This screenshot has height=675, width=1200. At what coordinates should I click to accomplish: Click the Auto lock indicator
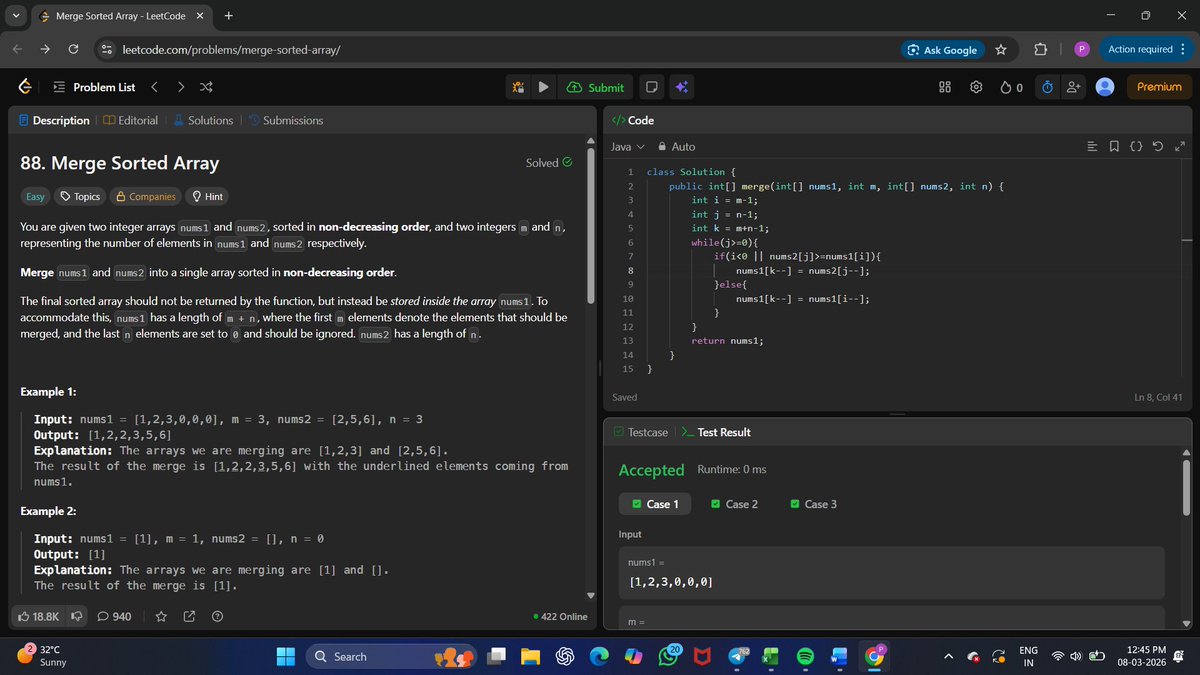click(676, 146)
